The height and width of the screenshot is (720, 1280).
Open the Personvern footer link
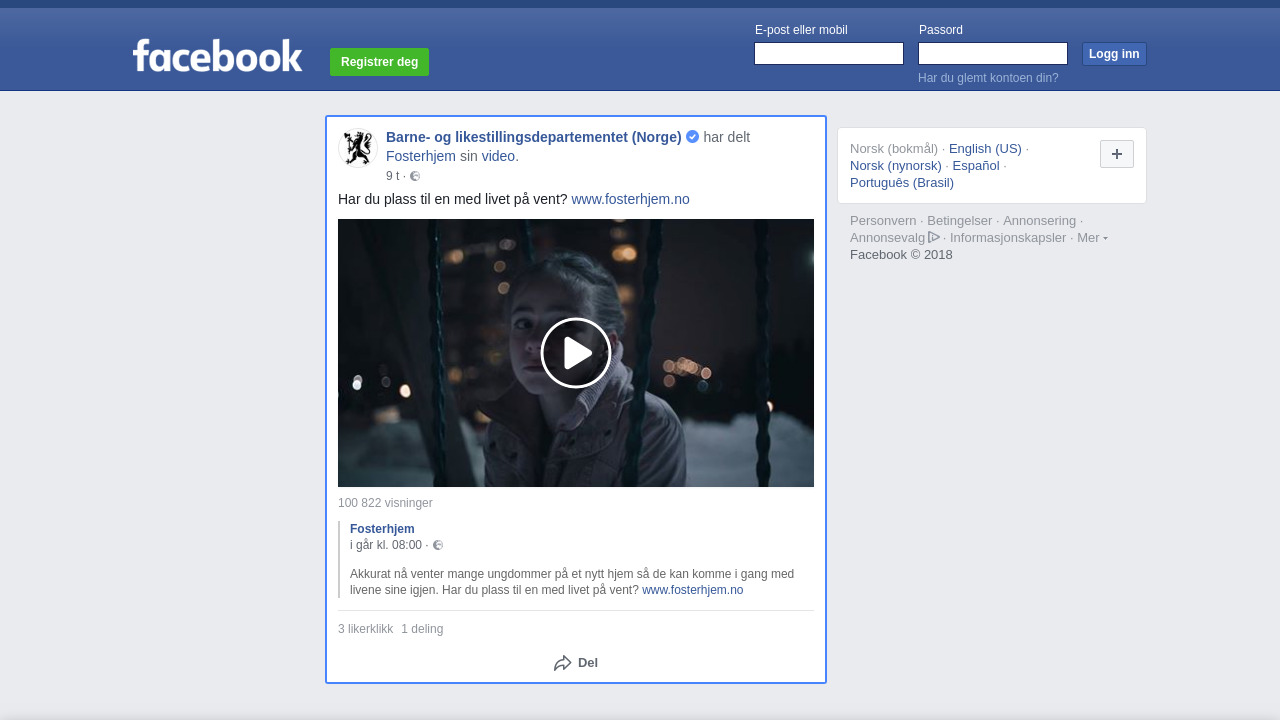point(882,221)
